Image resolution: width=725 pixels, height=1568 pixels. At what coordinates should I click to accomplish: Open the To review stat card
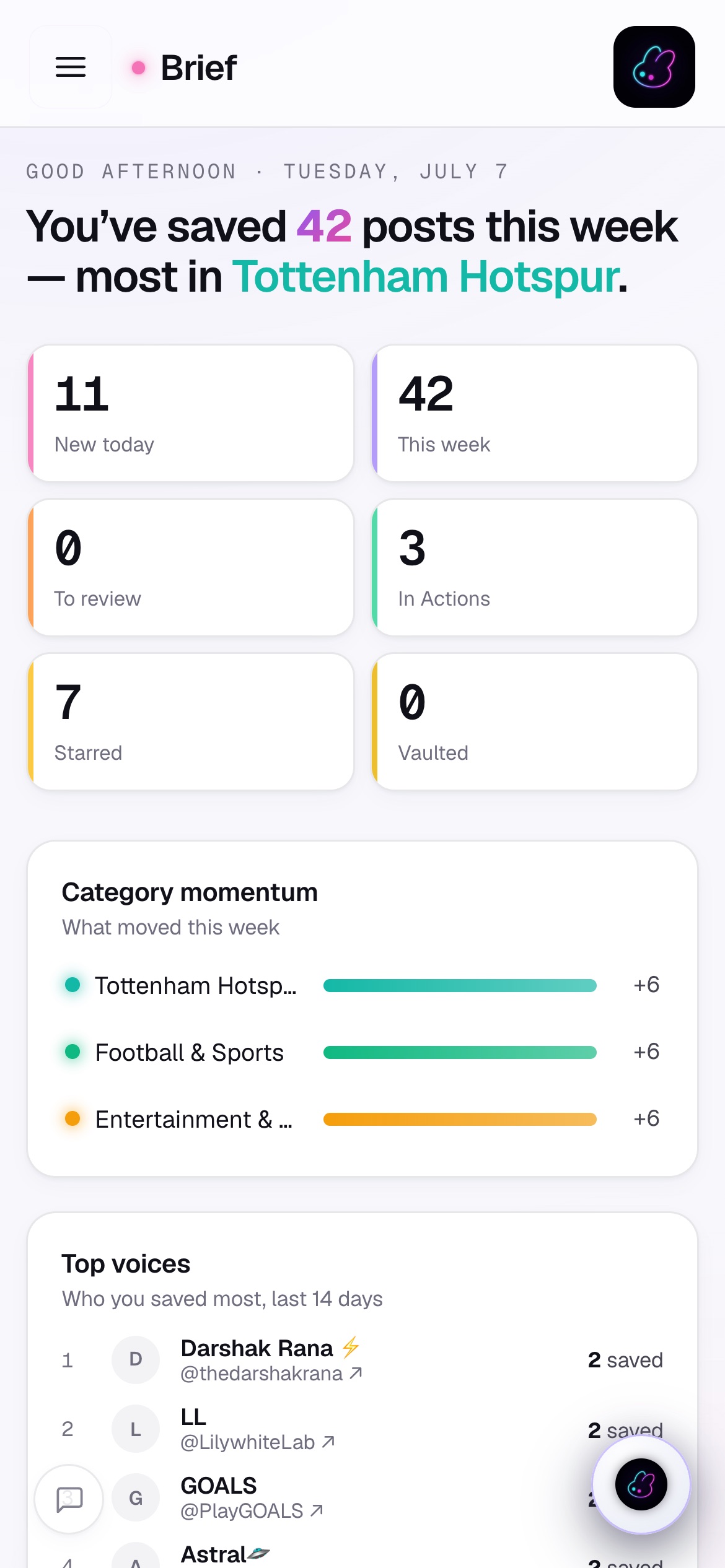[191, 567]
